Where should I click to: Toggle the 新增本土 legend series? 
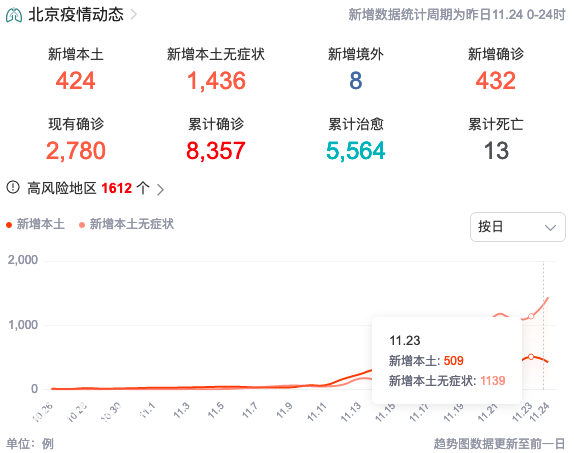(x=36, y=224)
